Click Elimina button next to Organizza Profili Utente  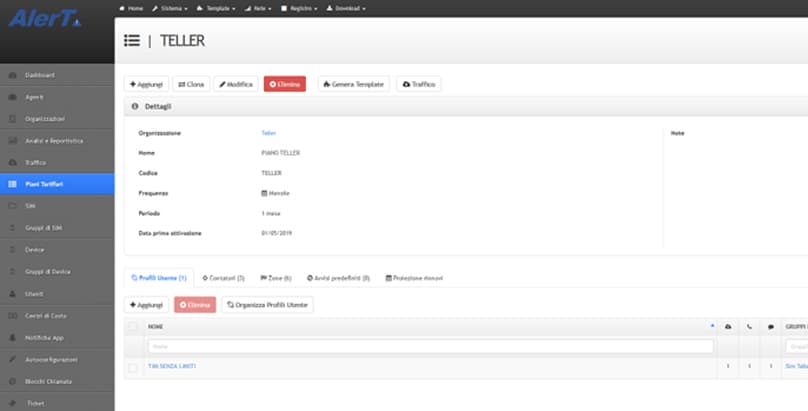pyautogui.click(x=195, y=305)
